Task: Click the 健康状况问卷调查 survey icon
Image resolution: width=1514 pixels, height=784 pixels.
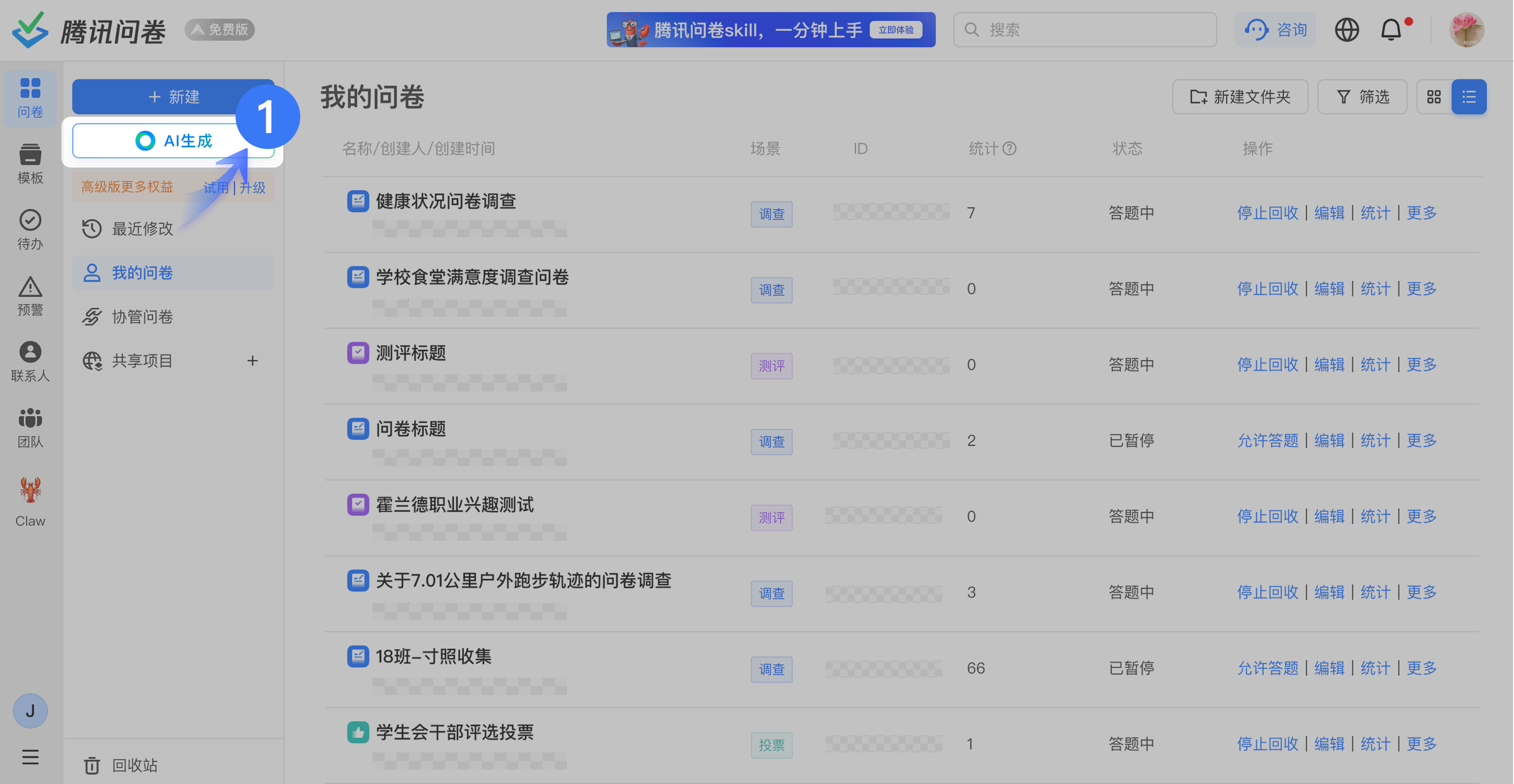Action: (x=357, y=201)
